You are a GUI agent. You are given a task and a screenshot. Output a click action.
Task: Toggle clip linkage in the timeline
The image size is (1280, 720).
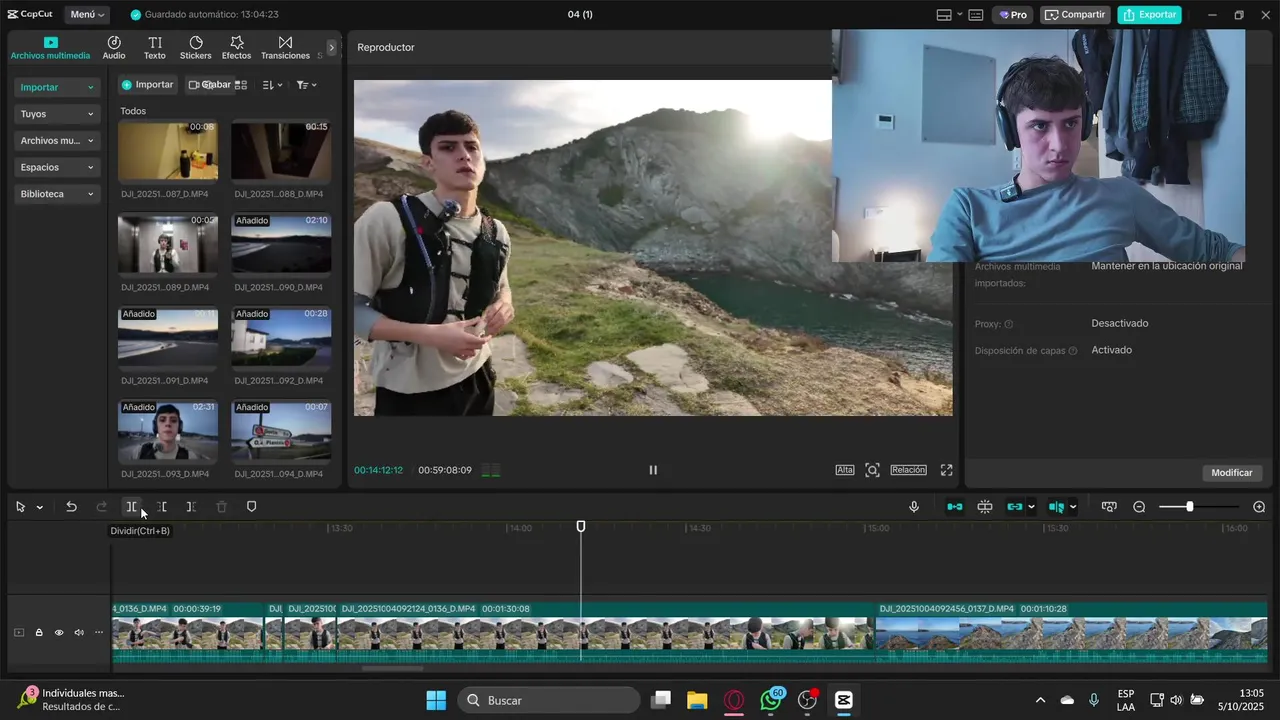[x=1015, y=507]
